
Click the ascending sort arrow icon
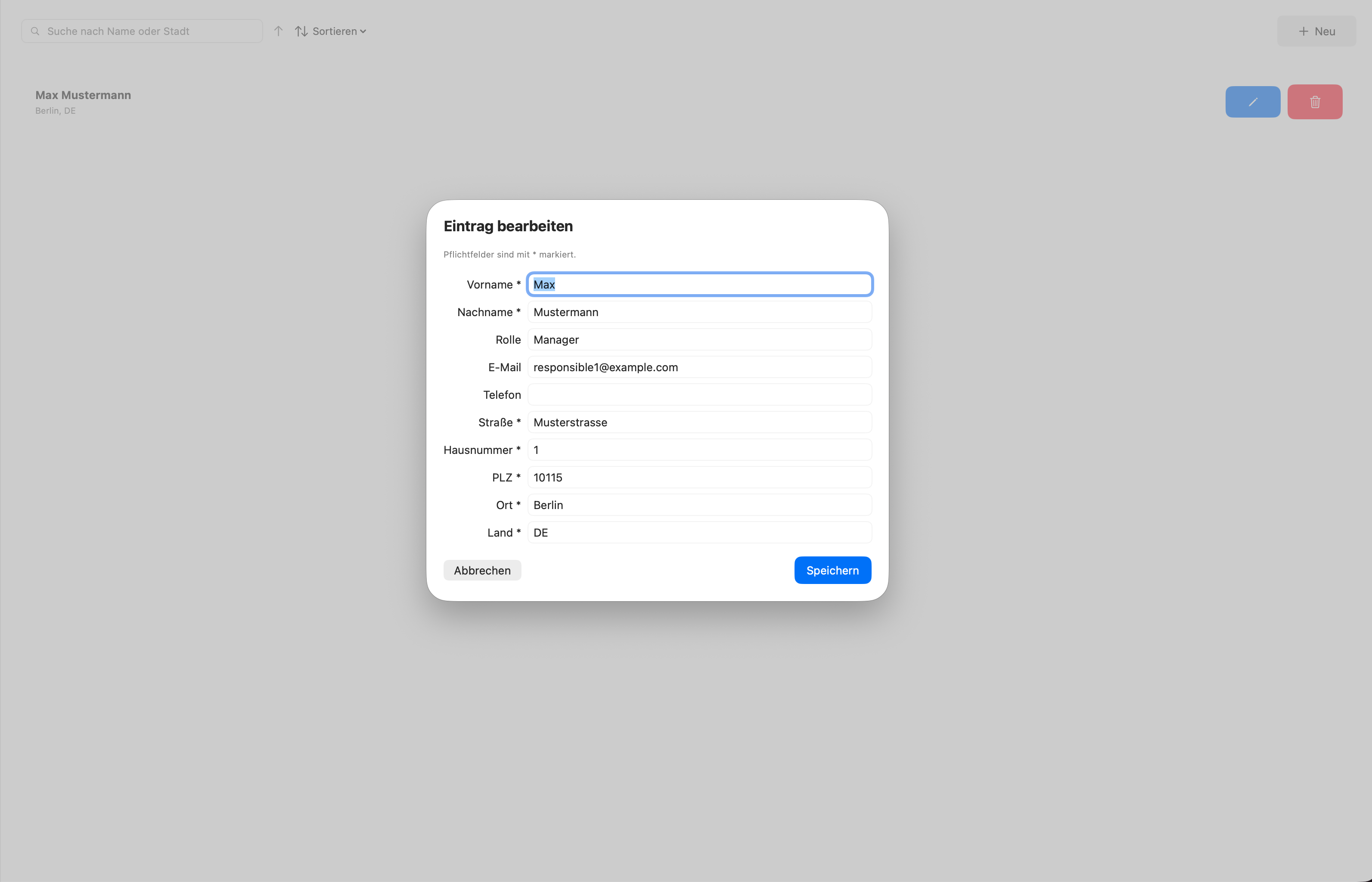pos(278,31)
